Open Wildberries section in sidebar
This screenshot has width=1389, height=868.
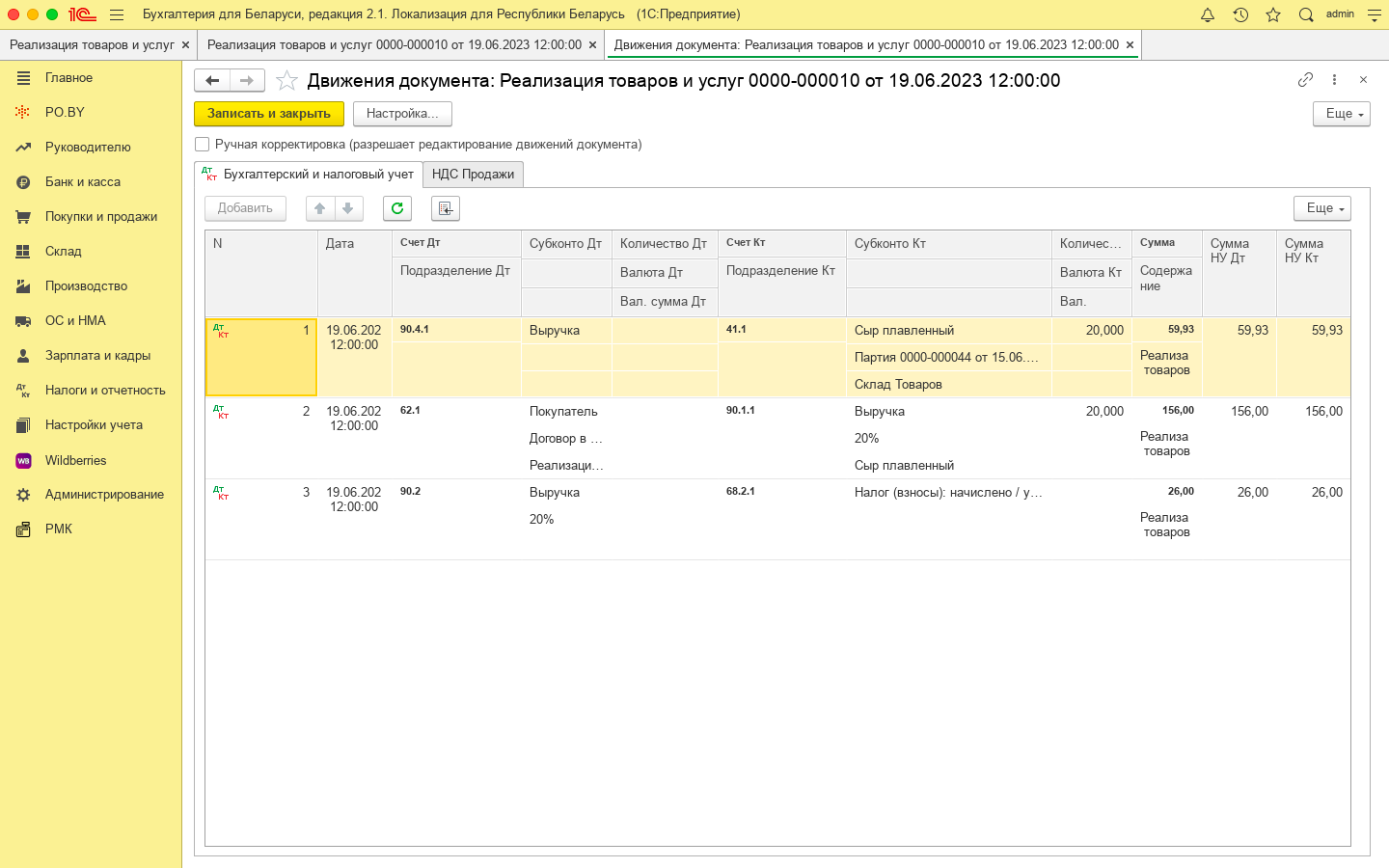tap(75, 461)
